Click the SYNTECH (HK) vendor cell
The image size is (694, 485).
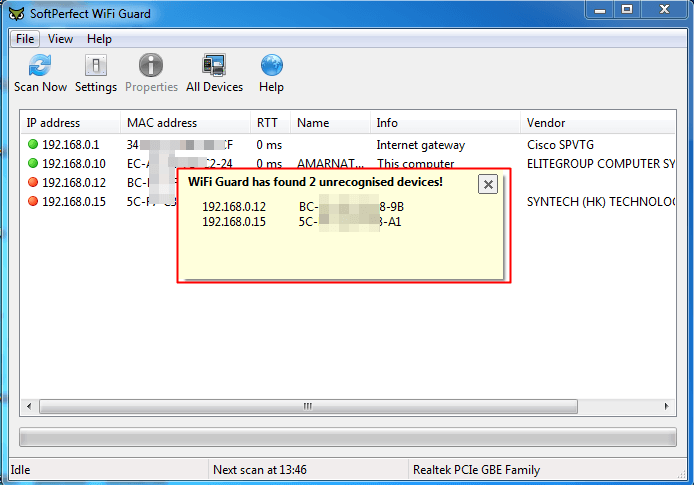[x=601, y=202]
